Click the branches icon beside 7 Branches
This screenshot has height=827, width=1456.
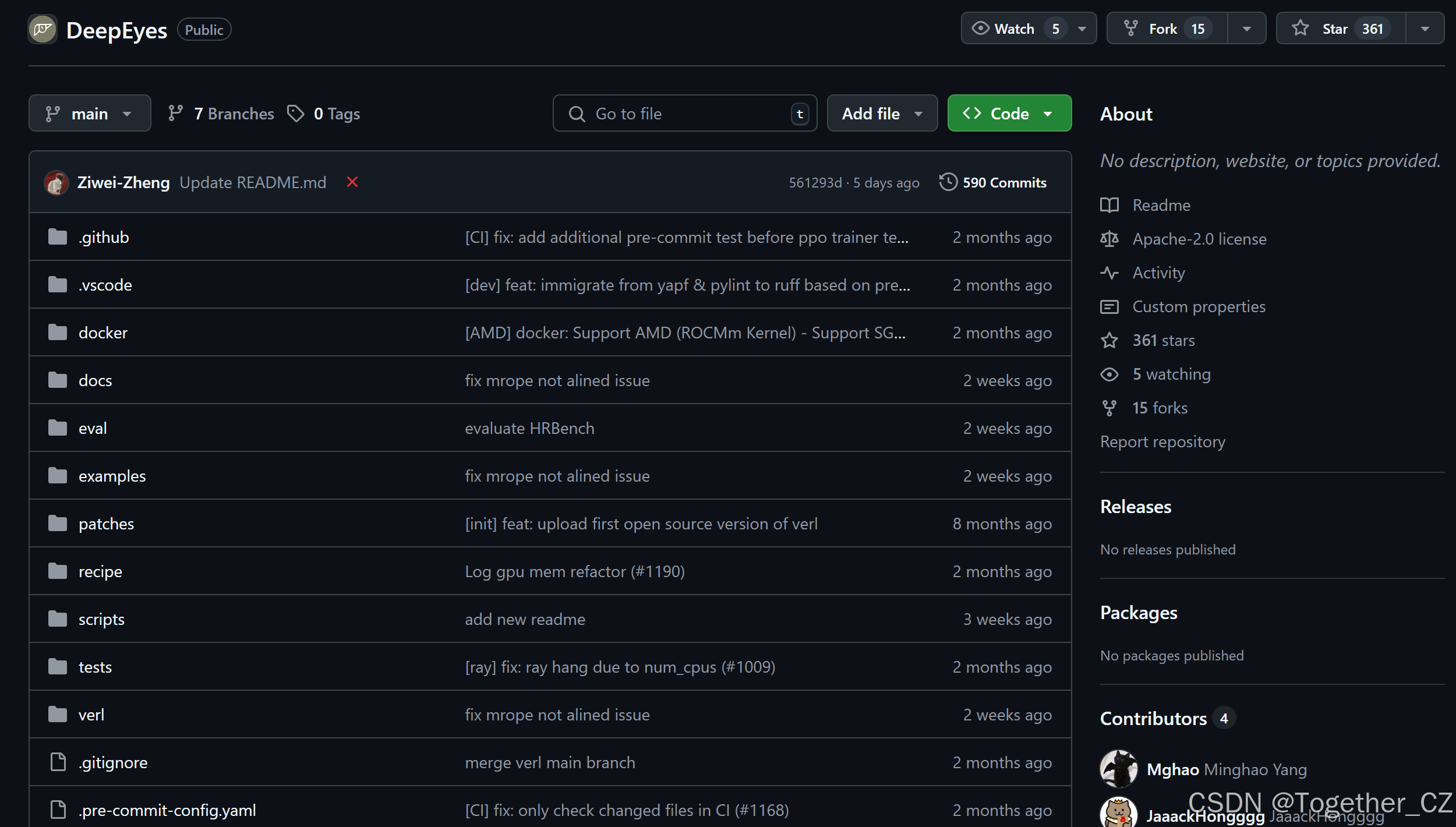pos(175,114)
